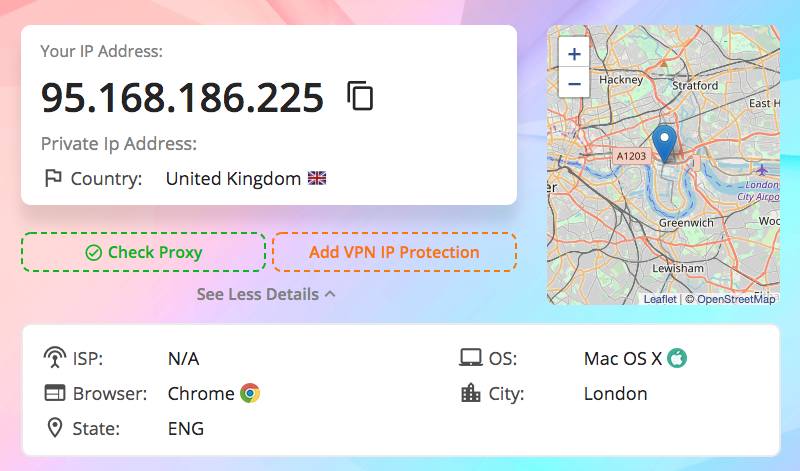Click the ISP antenna icon
Viewport: 800px width, 471px height.
[x=55, y=357]
